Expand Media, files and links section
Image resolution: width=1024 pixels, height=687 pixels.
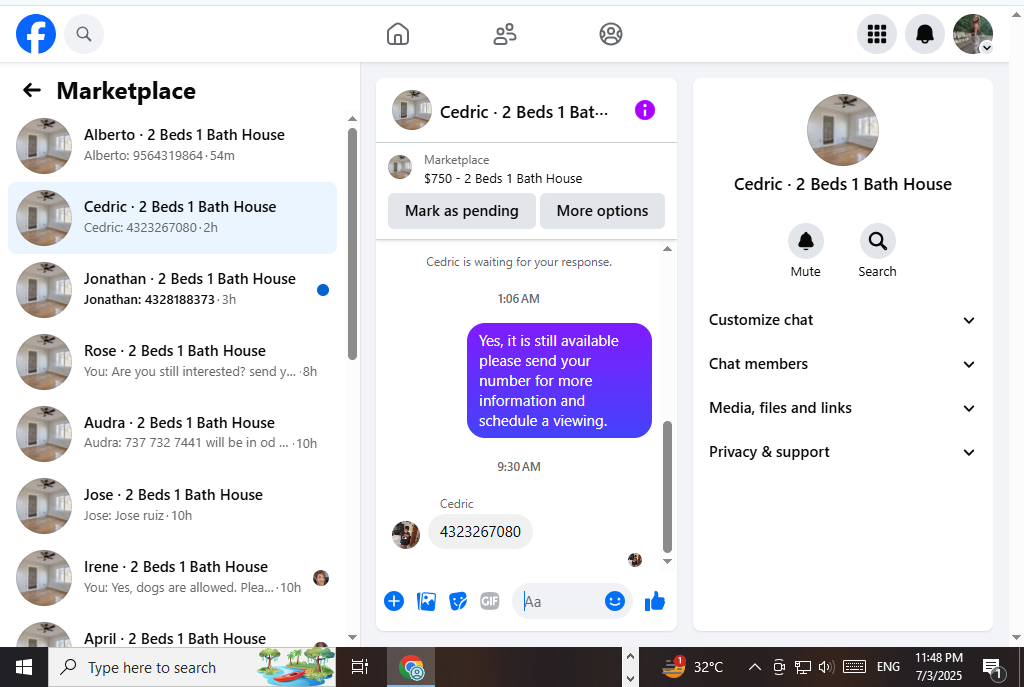[x=842, y=408]
